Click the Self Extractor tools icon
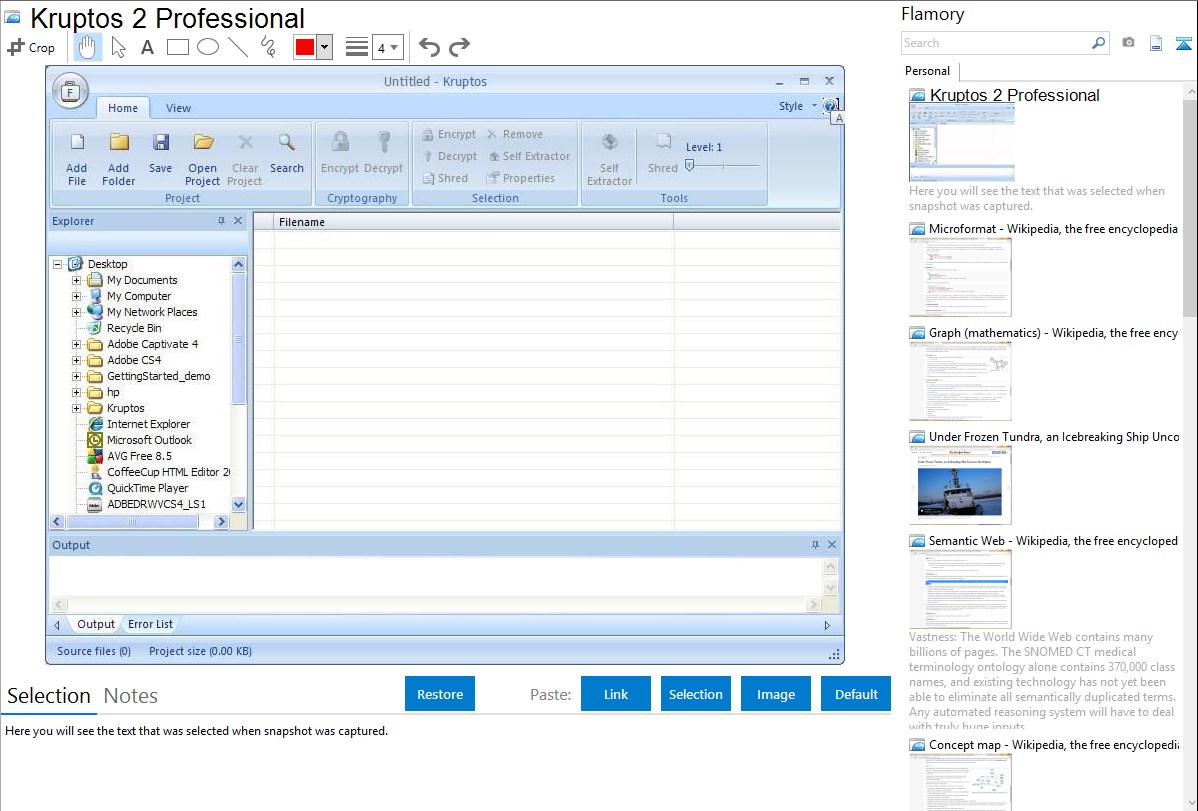Viewport: 1198px width, 811px height. tap(609, 142)
